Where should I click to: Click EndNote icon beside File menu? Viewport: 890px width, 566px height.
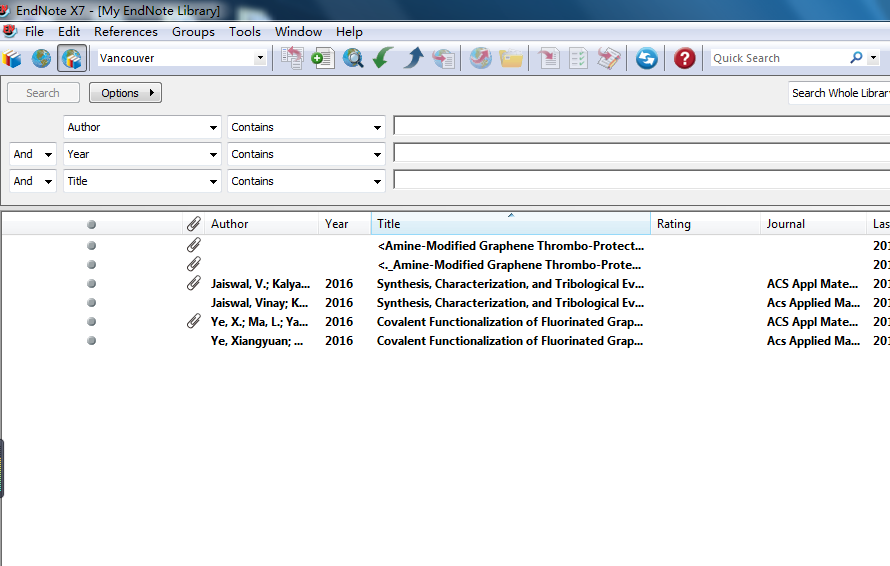click(x=9, y=31)
